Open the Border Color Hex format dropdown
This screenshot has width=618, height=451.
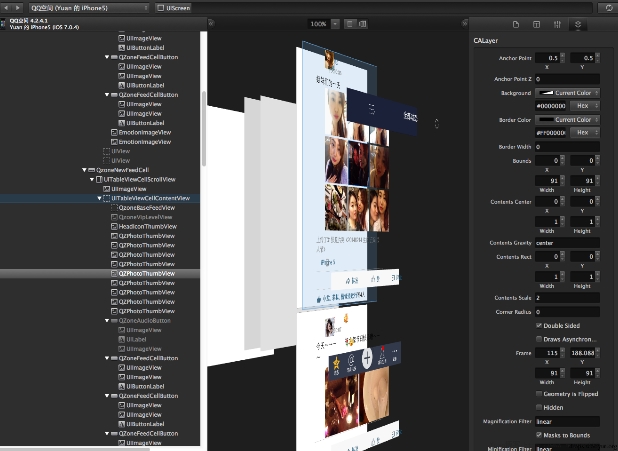580,132
